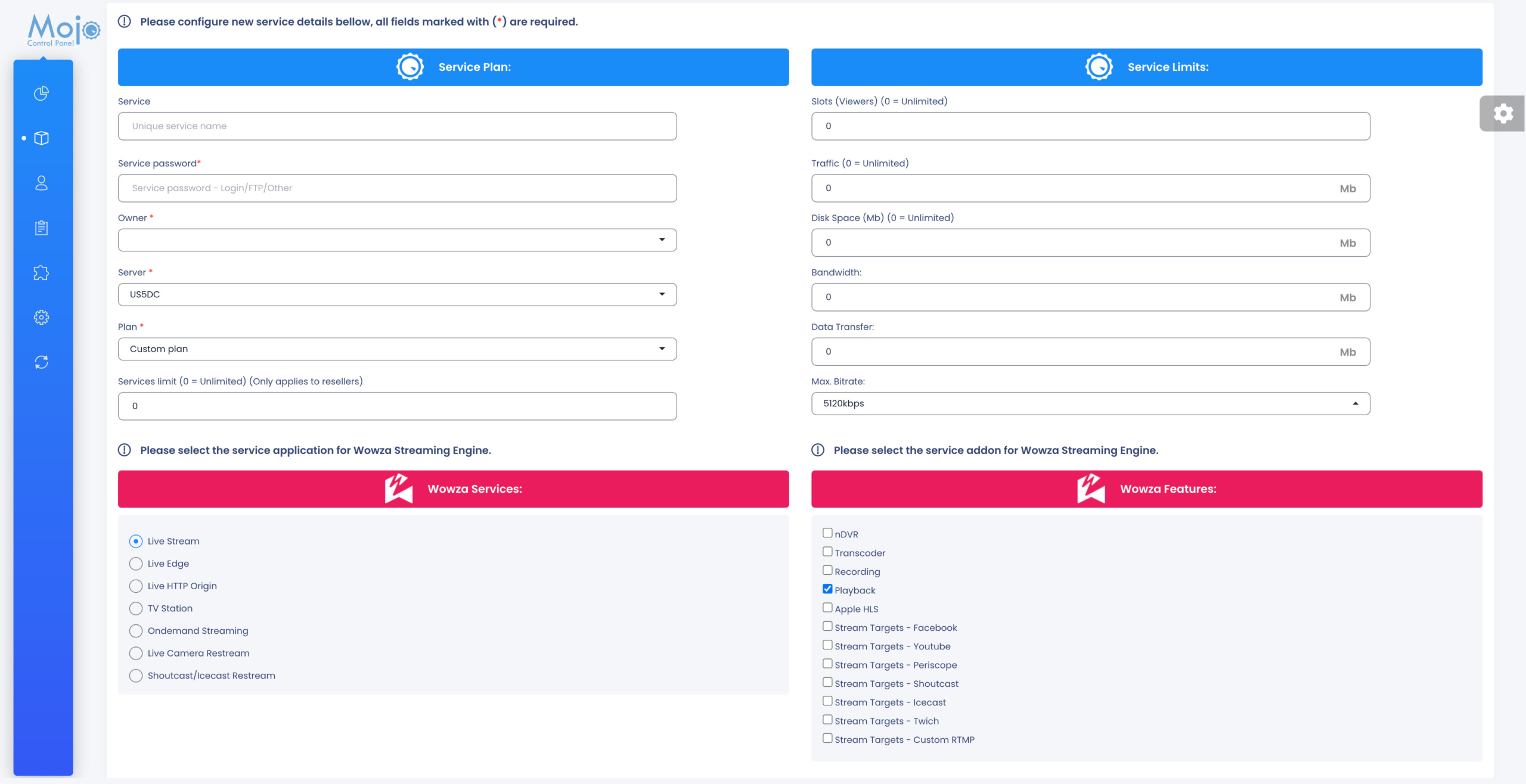Open the clipboard logs icon in sidebar
The image size is (1526, 784).
41,228
